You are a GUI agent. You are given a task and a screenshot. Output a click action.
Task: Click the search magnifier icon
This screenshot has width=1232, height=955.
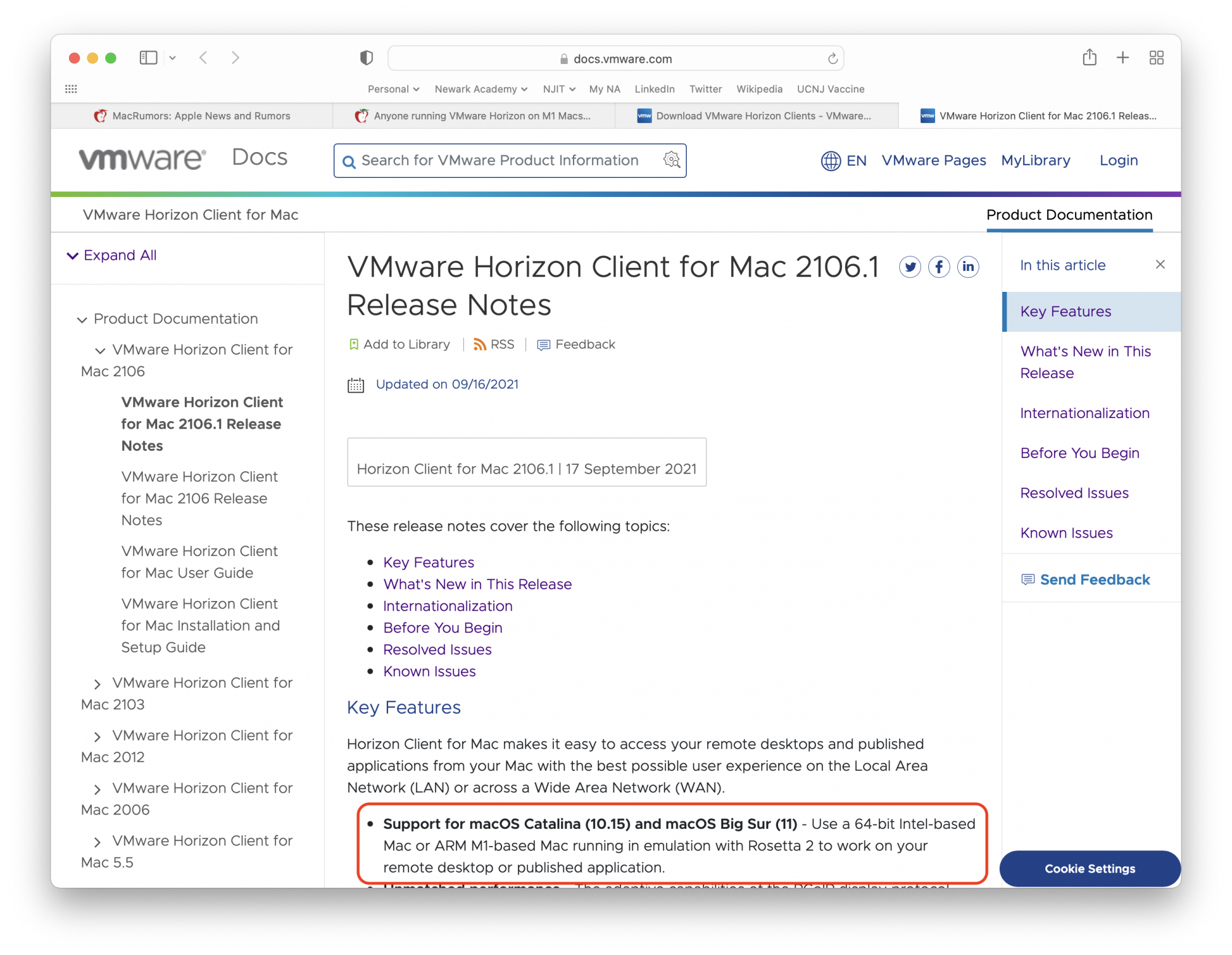tap(349, 161)
